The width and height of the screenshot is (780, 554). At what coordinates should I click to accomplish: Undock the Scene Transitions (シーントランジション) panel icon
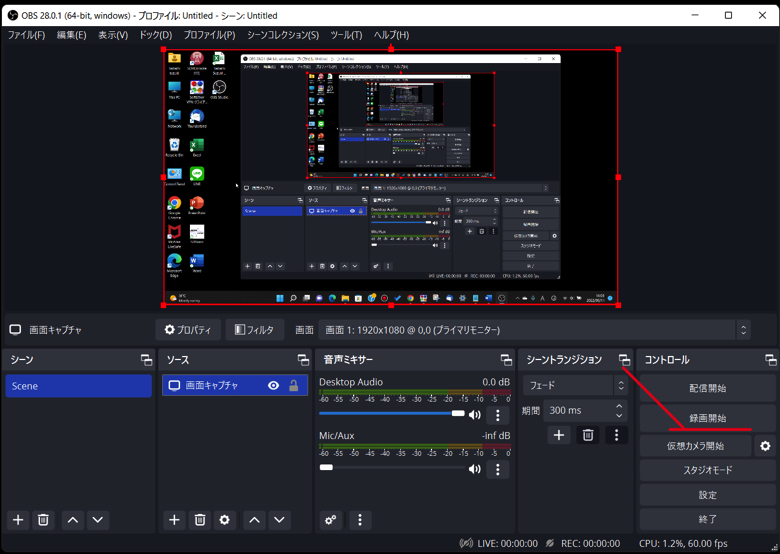[x=624, y=360]
